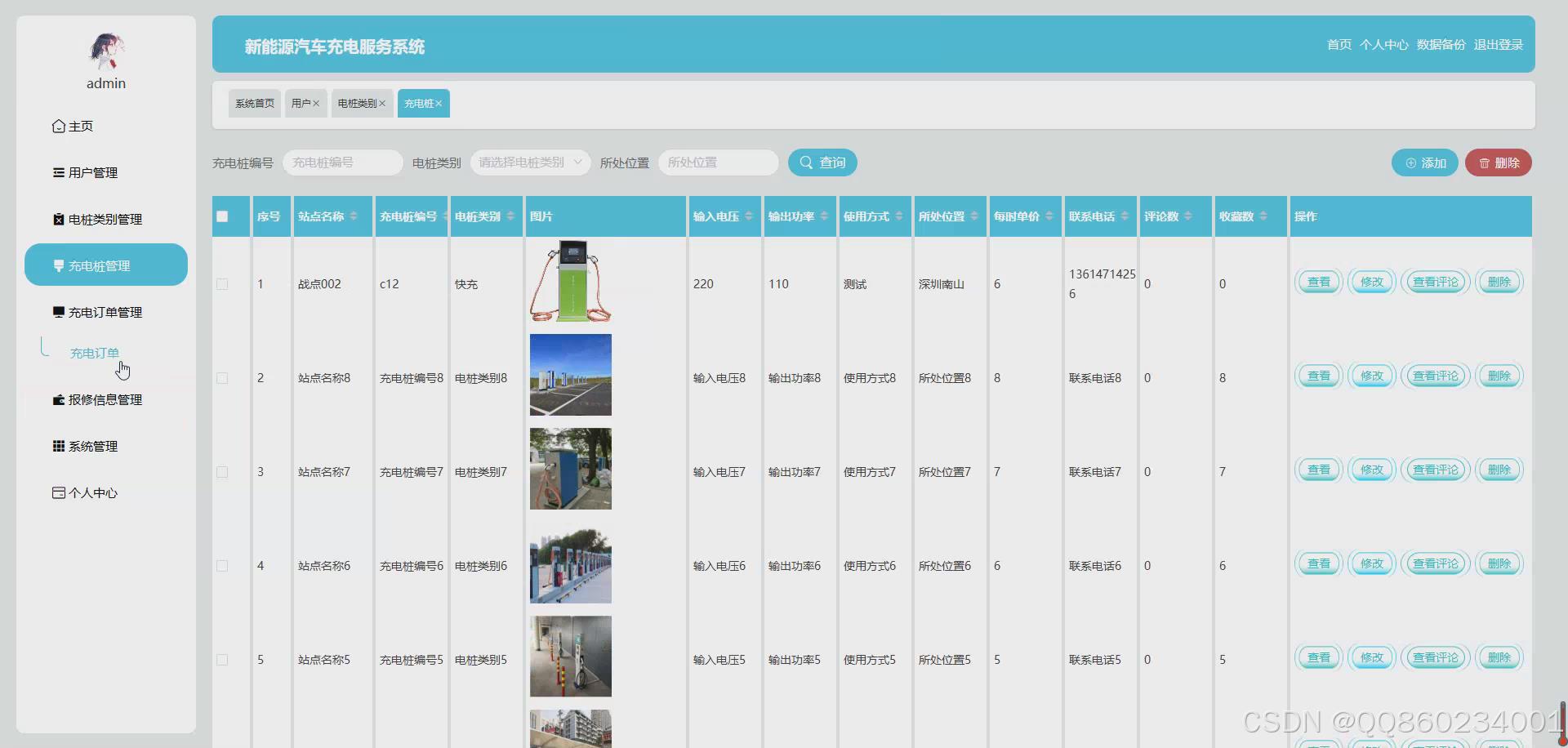Check the row for 站点名称5
Viewport: 1568px width, 748px height.
tap(222, 660)
